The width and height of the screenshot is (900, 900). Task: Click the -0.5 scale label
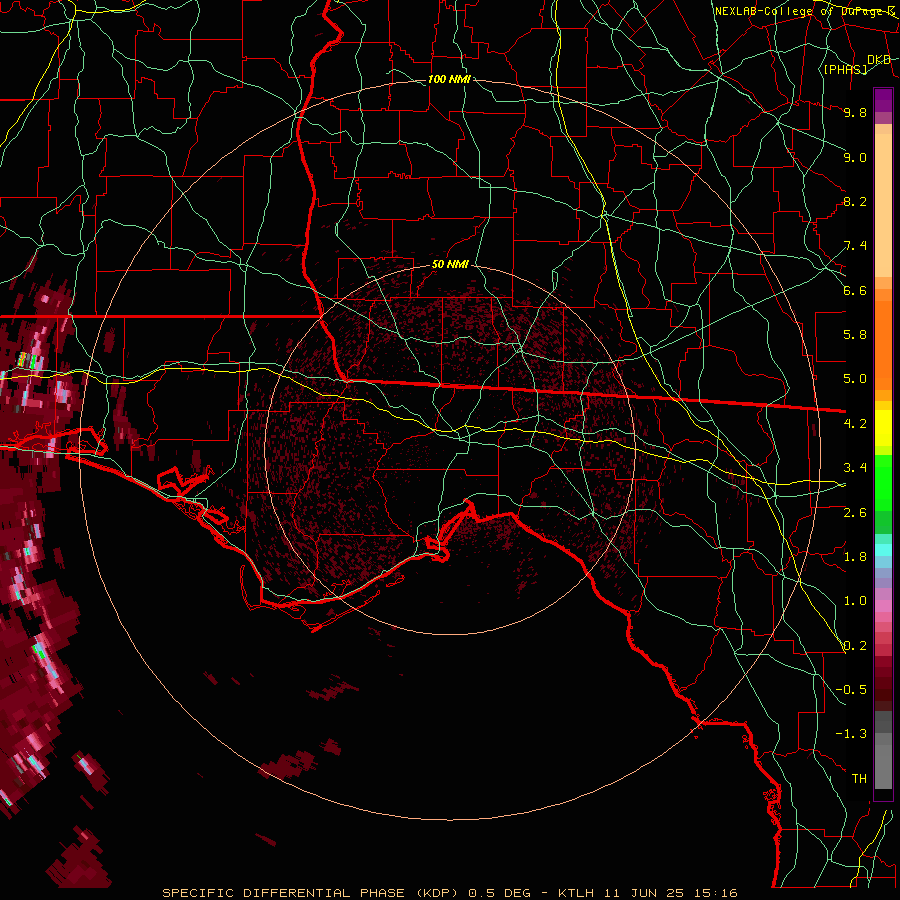click(x=851, y=690)
